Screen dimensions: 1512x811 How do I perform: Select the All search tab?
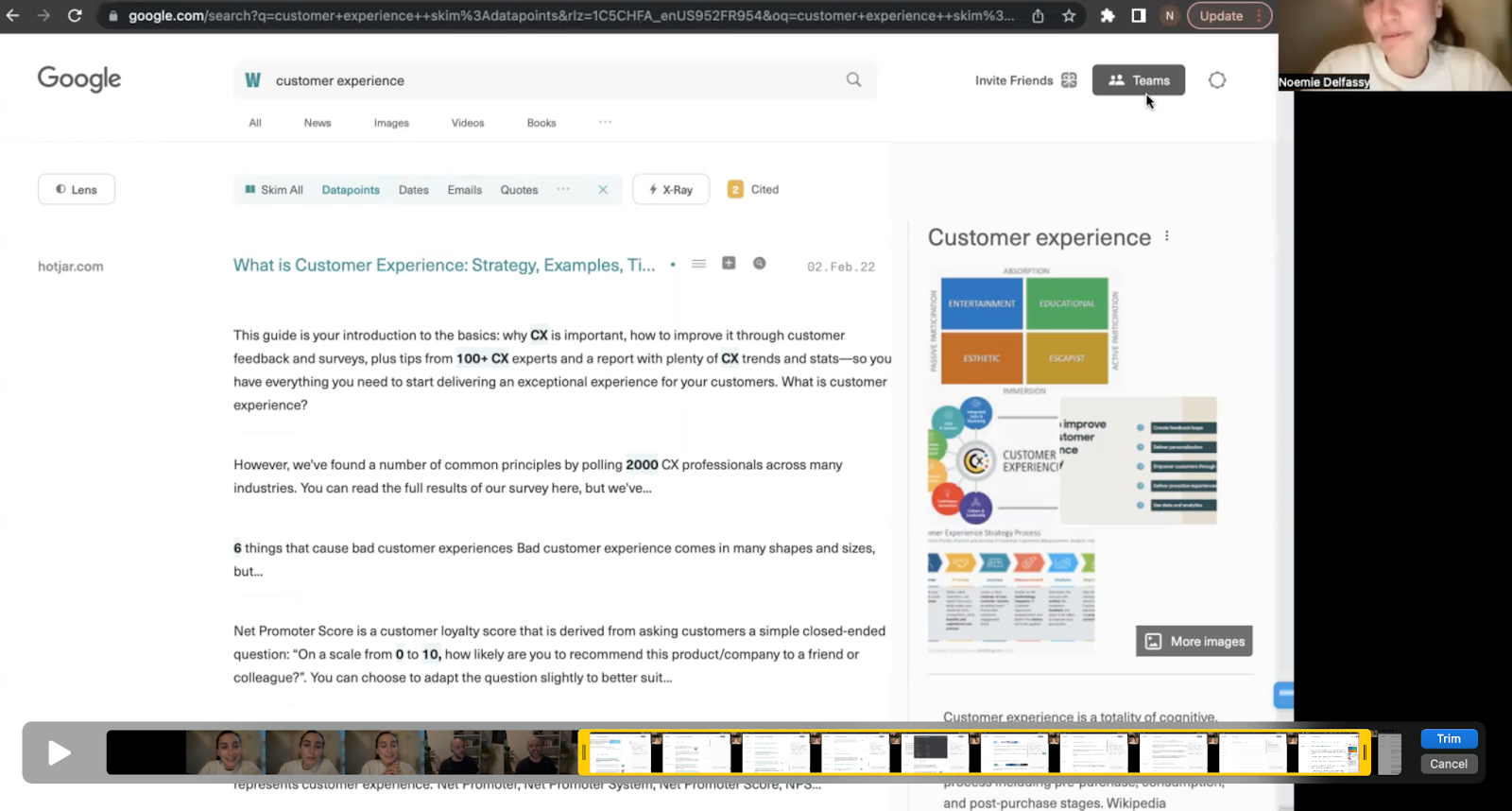(x=255, y=123)
